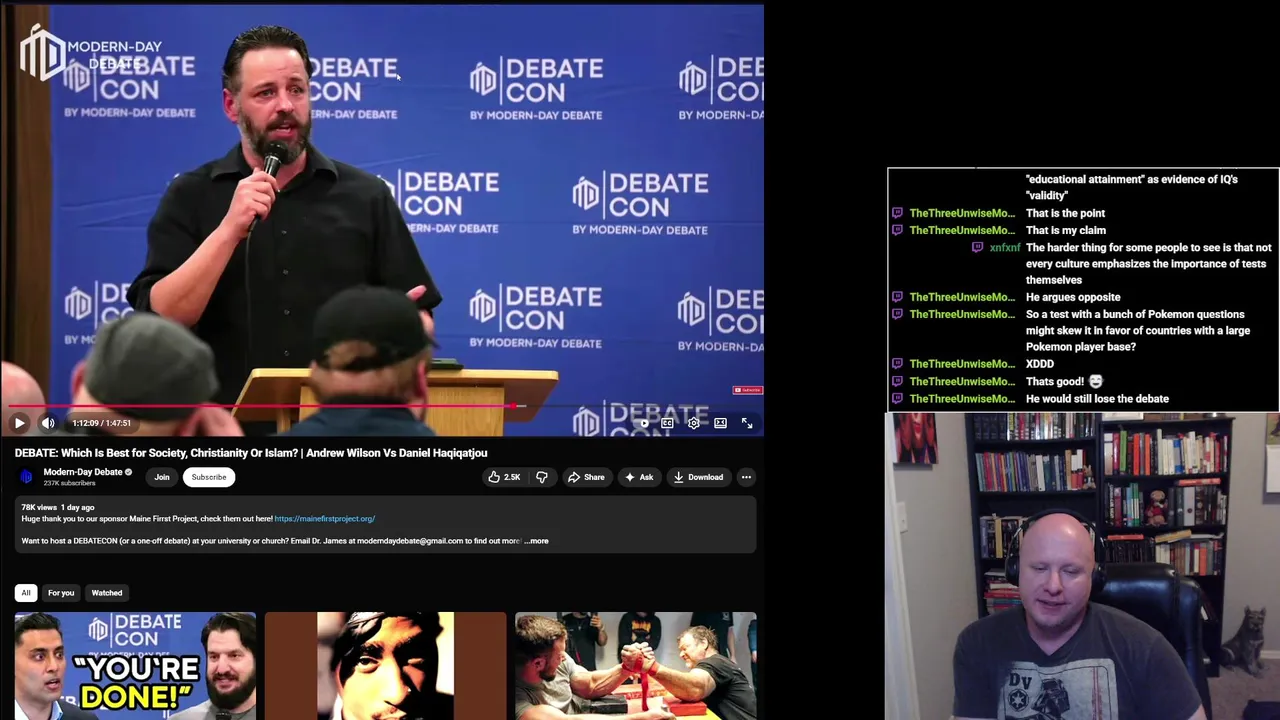Select the Watched filter chip

(x=107, y=593)
